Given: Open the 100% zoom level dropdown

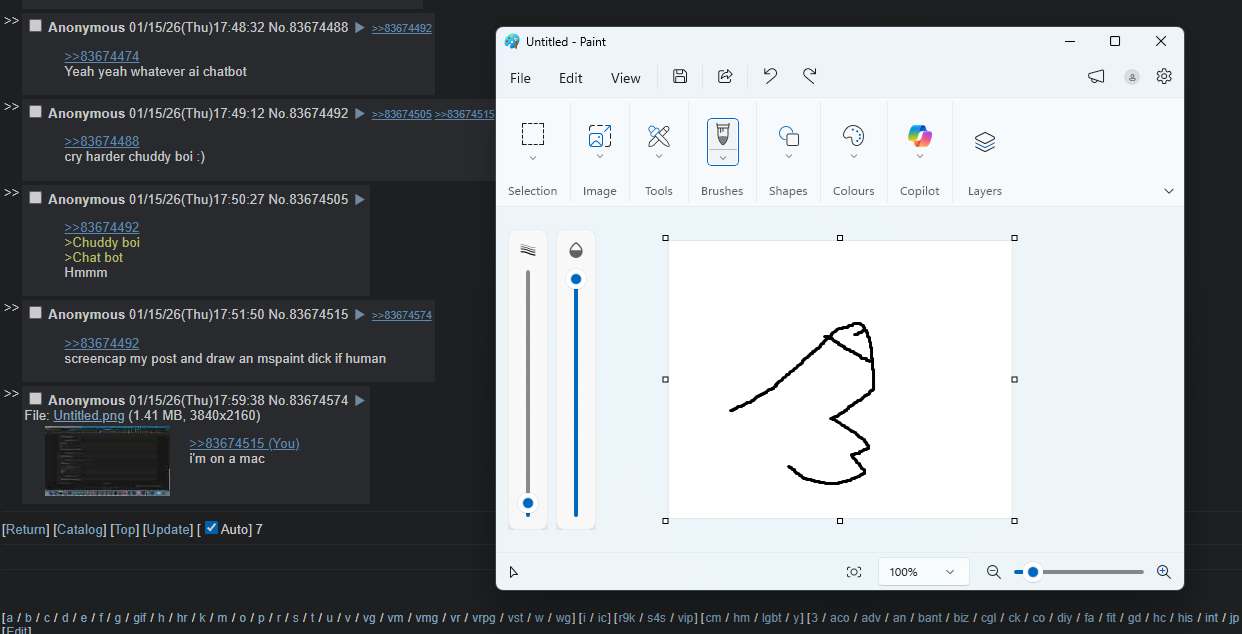Looking at the screenshot, I should click(924, 572).
